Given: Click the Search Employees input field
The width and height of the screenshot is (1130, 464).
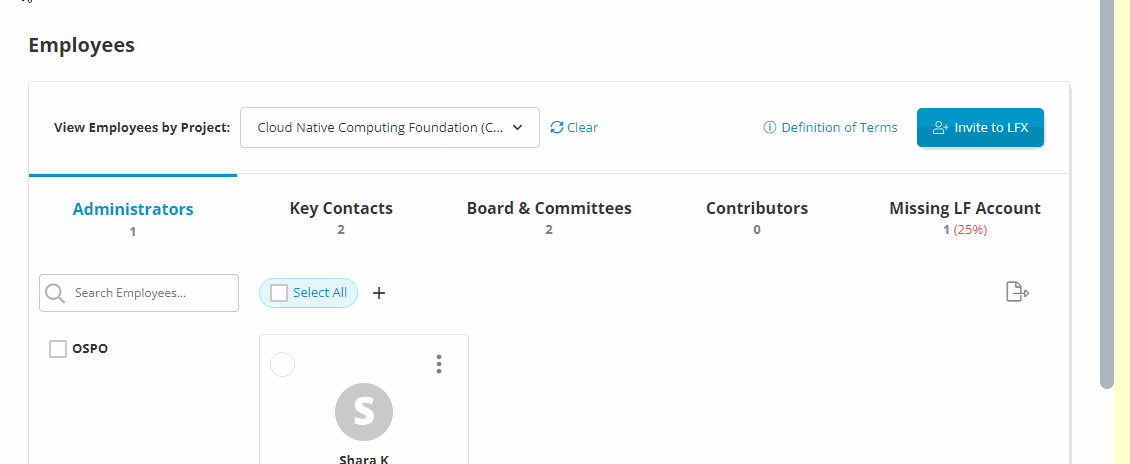Looking at the screenshot, I should pos(150,293).
